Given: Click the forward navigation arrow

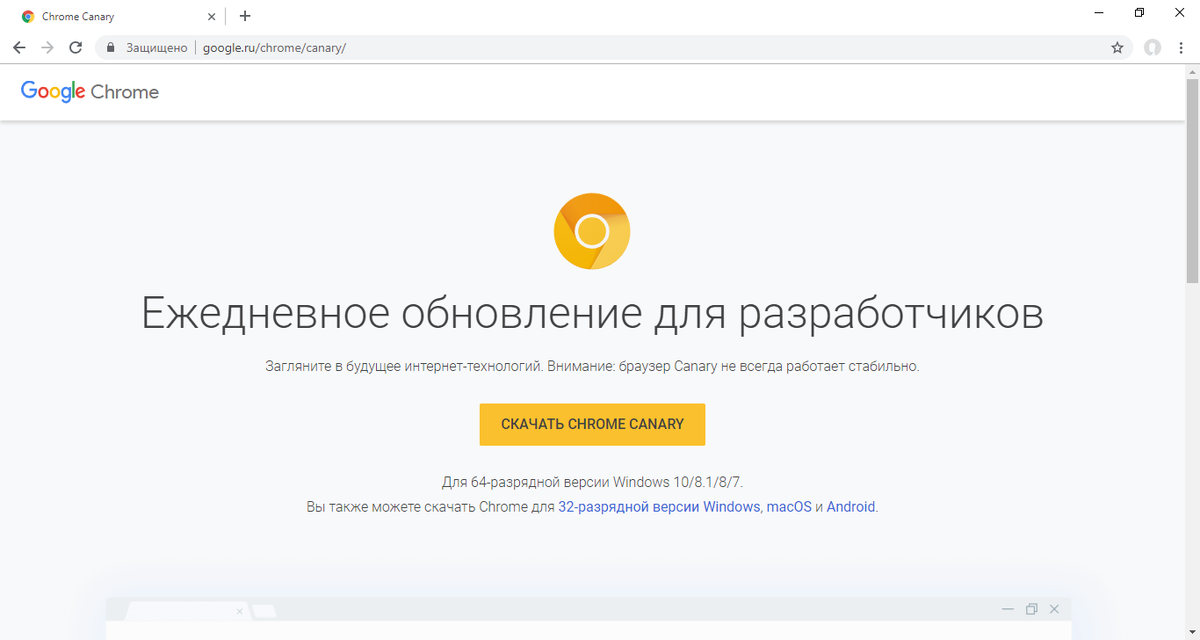Looking at the screenshot, I should tap(47, 47).
